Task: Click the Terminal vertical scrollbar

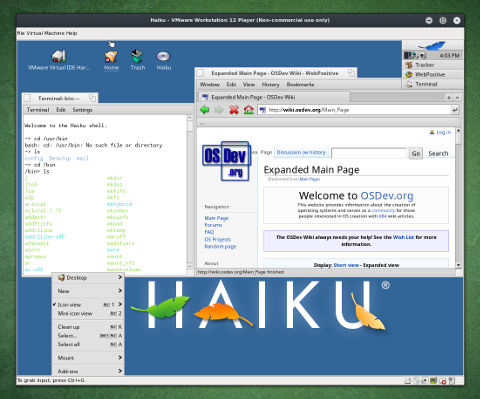Action: coord(190,192)
